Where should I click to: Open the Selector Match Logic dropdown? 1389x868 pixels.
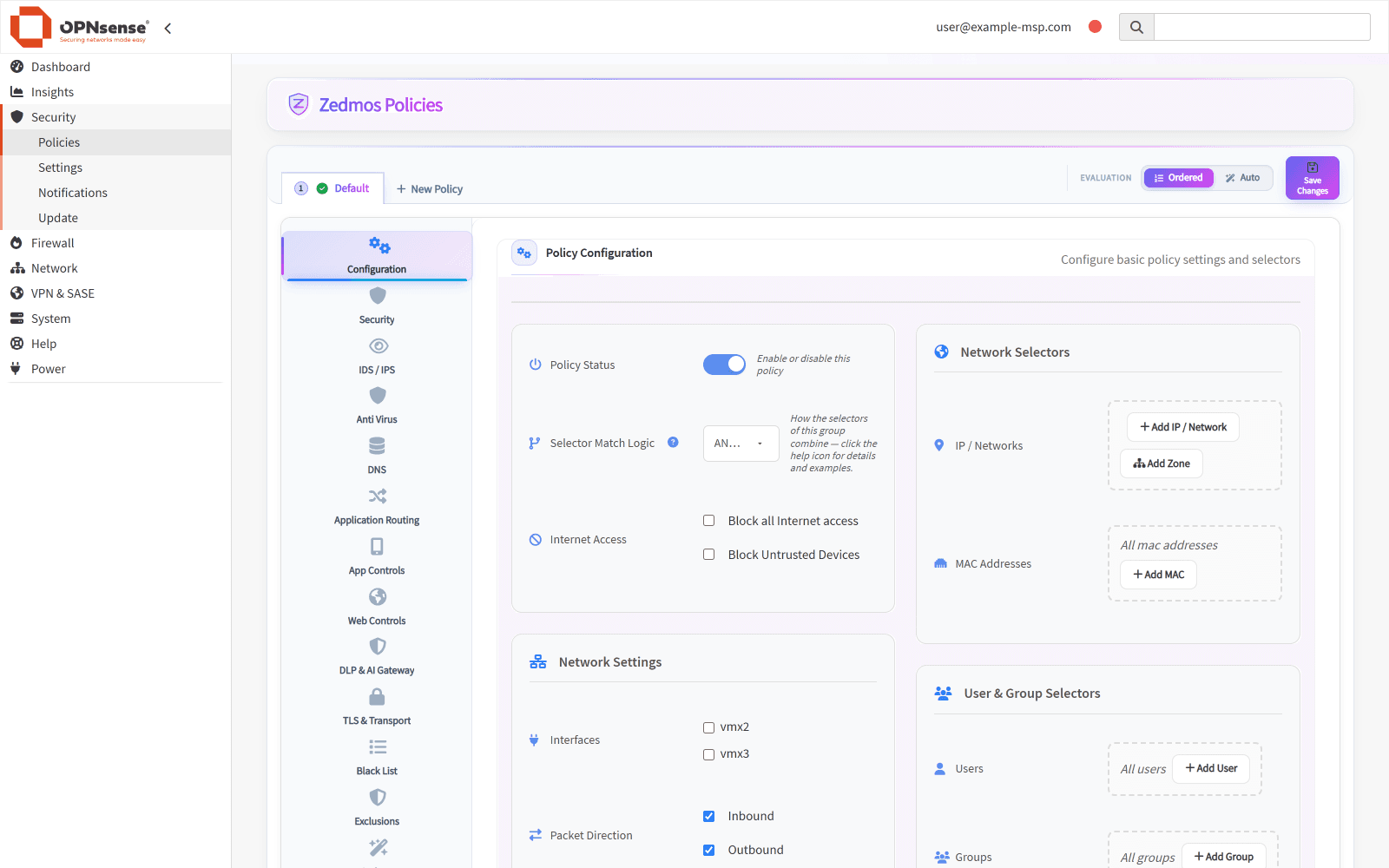(x=741, y=443)
